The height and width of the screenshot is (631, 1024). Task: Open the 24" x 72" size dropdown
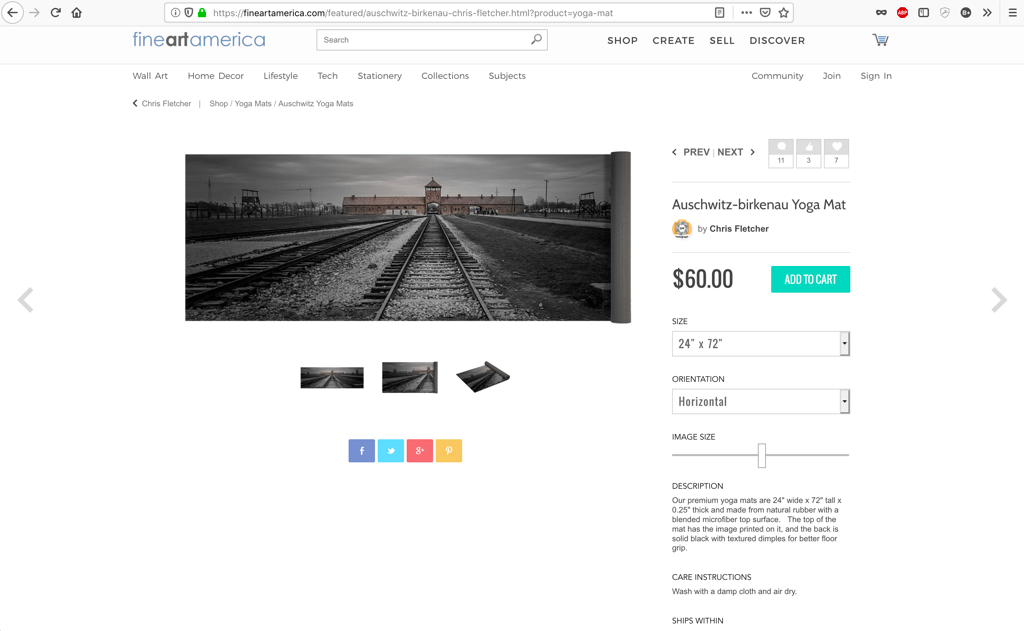(761, 344)
